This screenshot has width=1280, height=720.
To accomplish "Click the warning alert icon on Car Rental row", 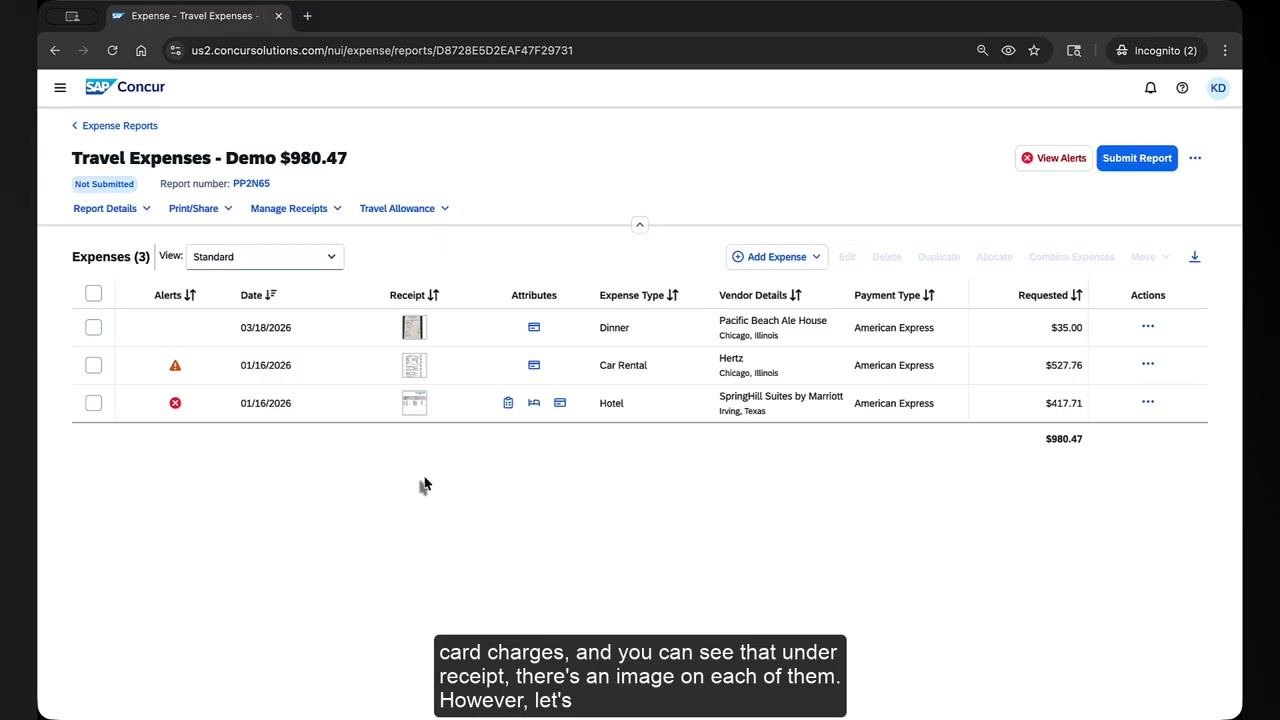I will (175, 366).
